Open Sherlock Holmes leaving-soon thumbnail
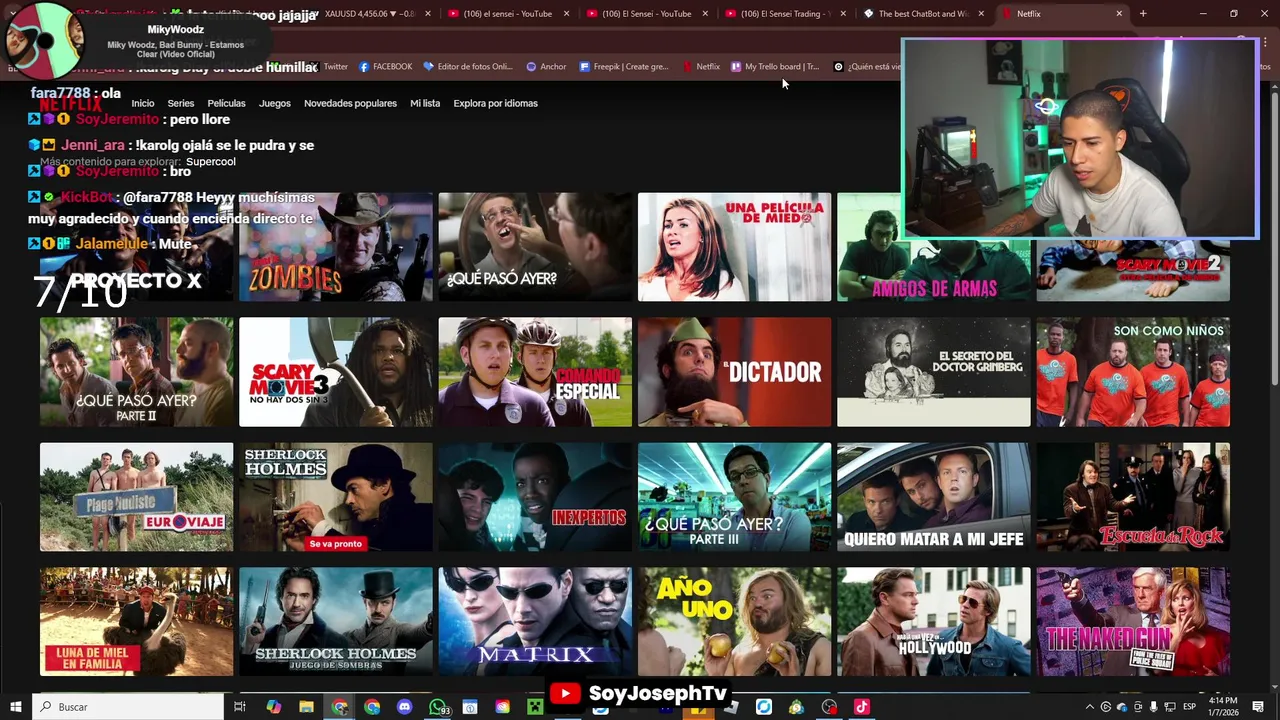 tap(335, 497)
